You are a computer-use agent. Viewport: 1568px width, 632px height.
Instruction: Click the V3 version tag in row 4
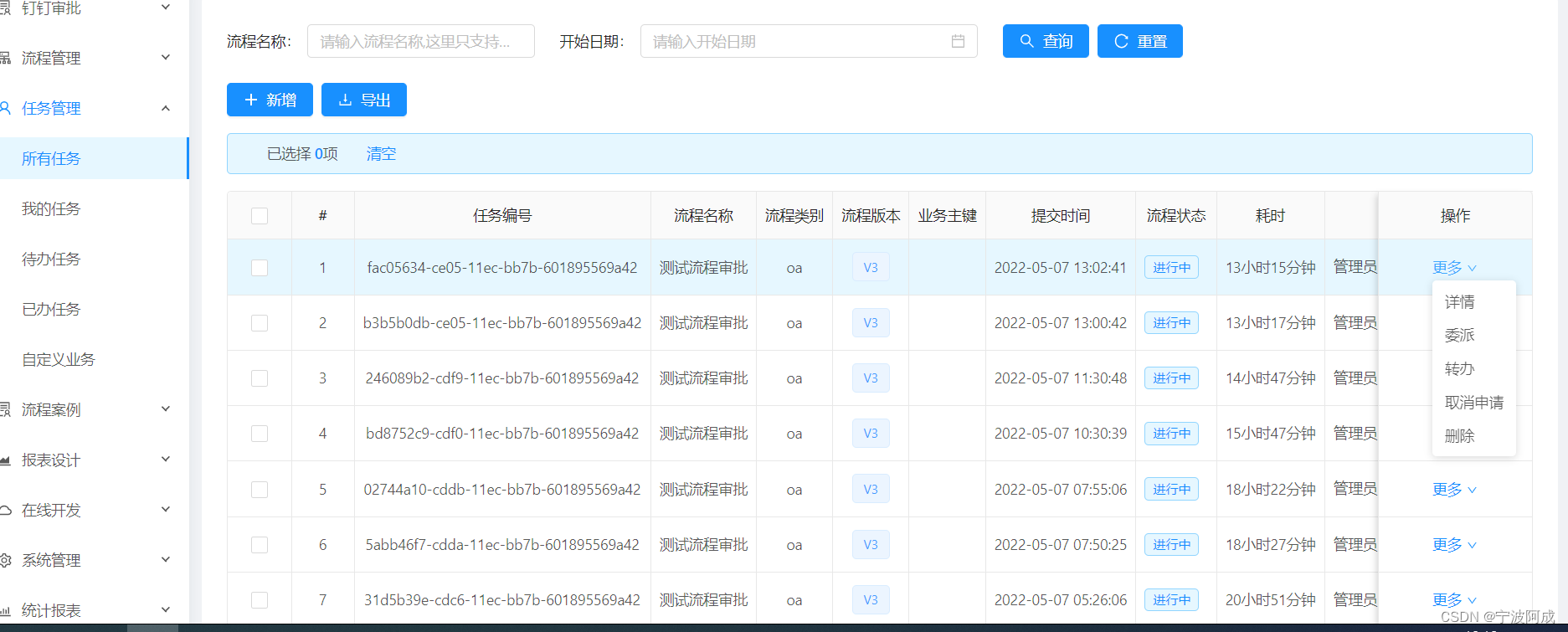tap(871, 433)
